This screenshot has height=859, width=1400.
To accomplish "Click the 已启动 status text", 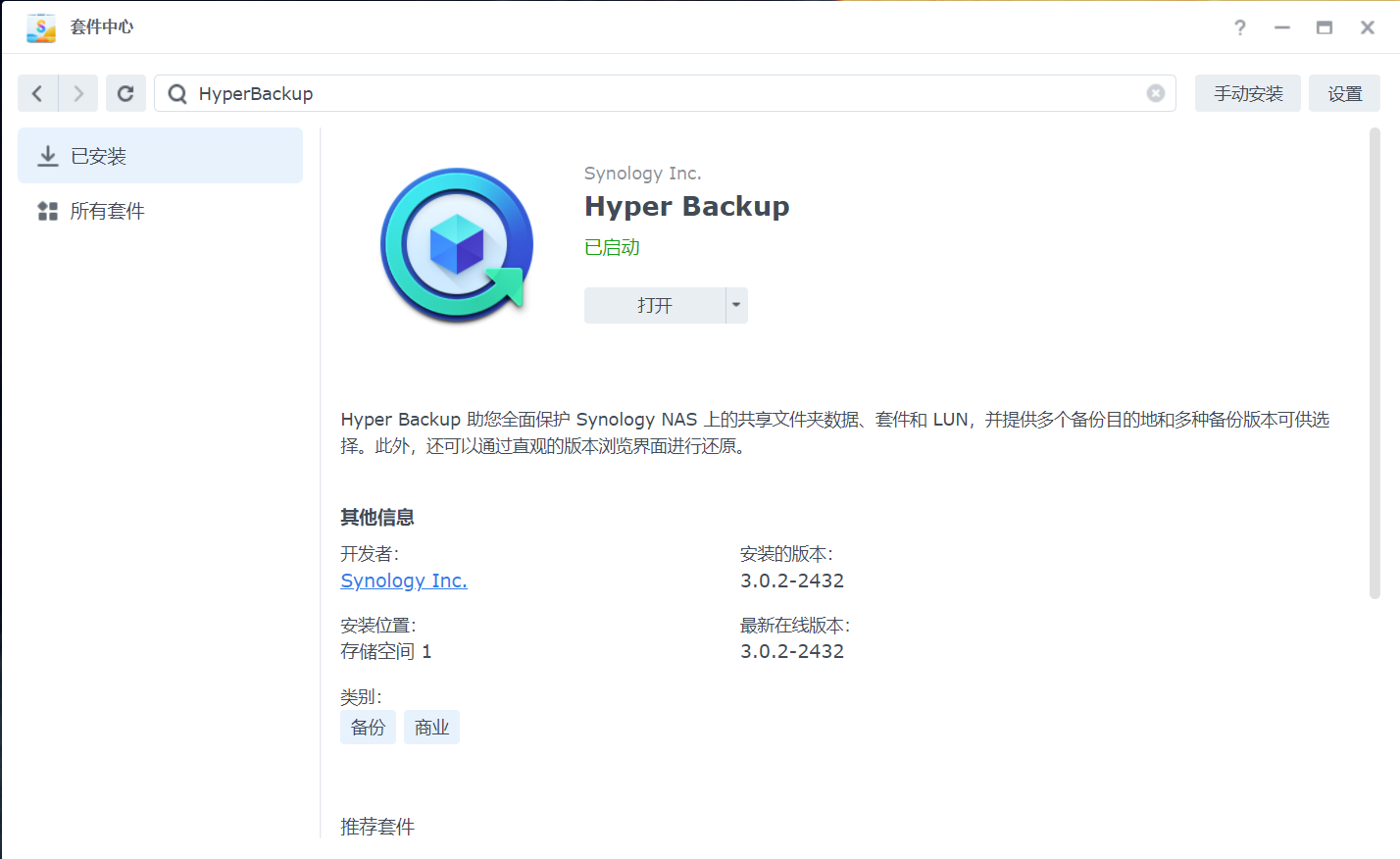I will click(x=612, y=247).
